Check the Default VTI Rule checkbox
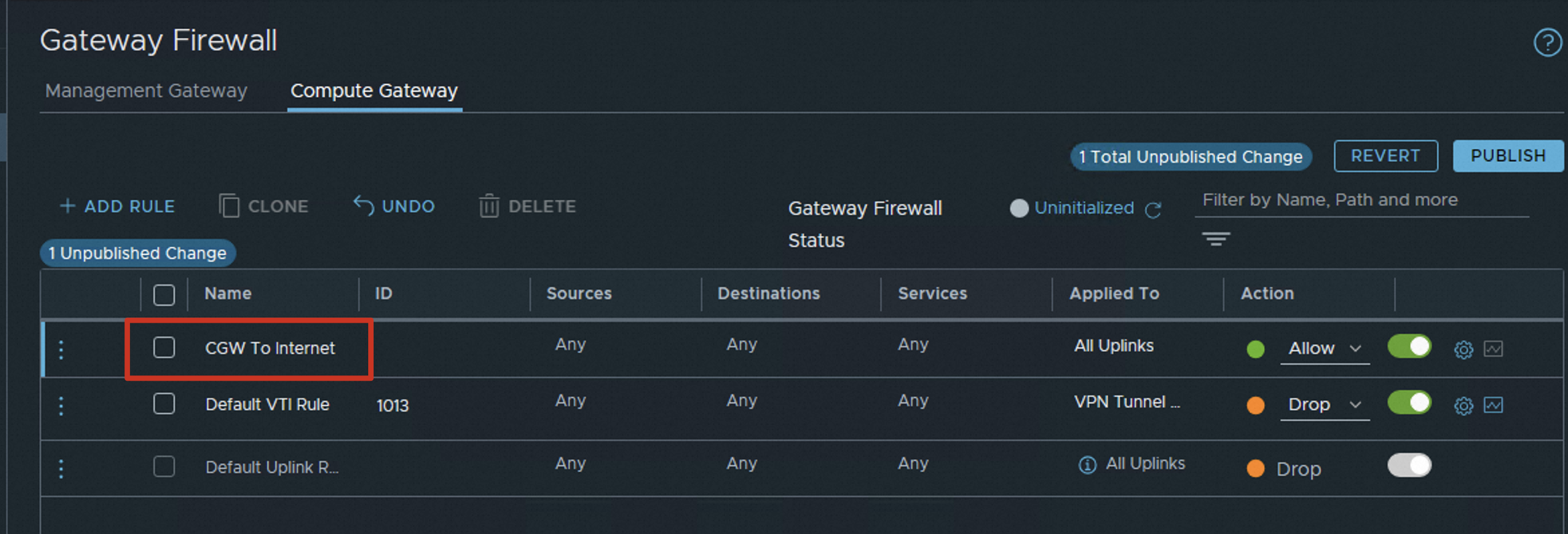 point(164,404)
